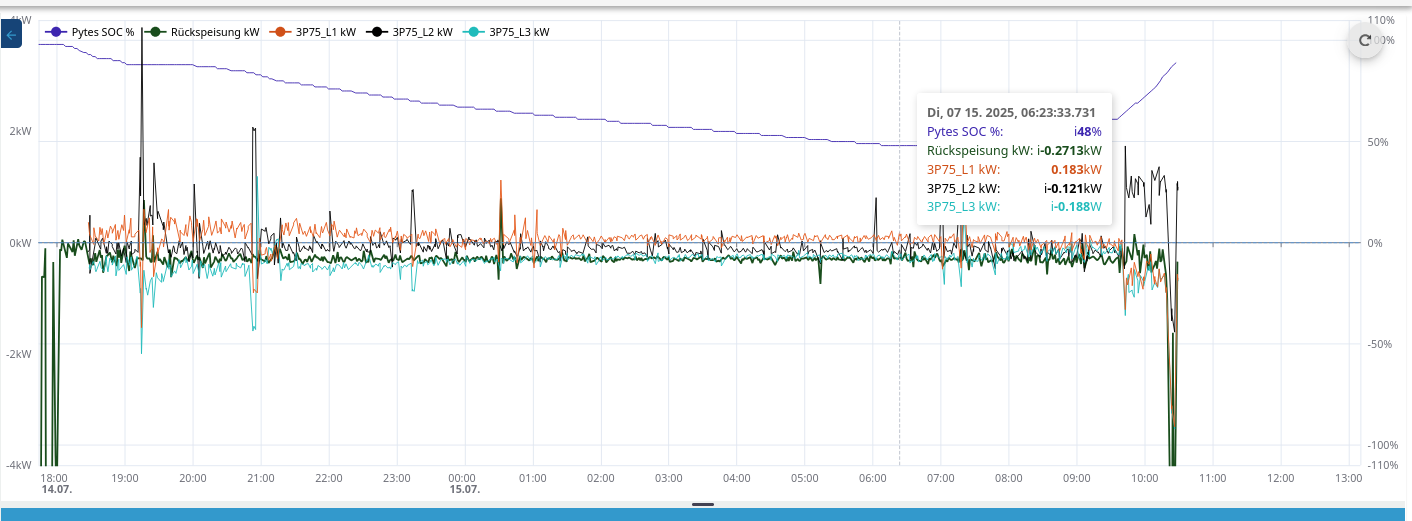This screenshot has width=1412, height=521.
Task: Click the tooltip 3P75_L3 -0.188 row
Action: pyautogui.click(x=1014, y=207)
